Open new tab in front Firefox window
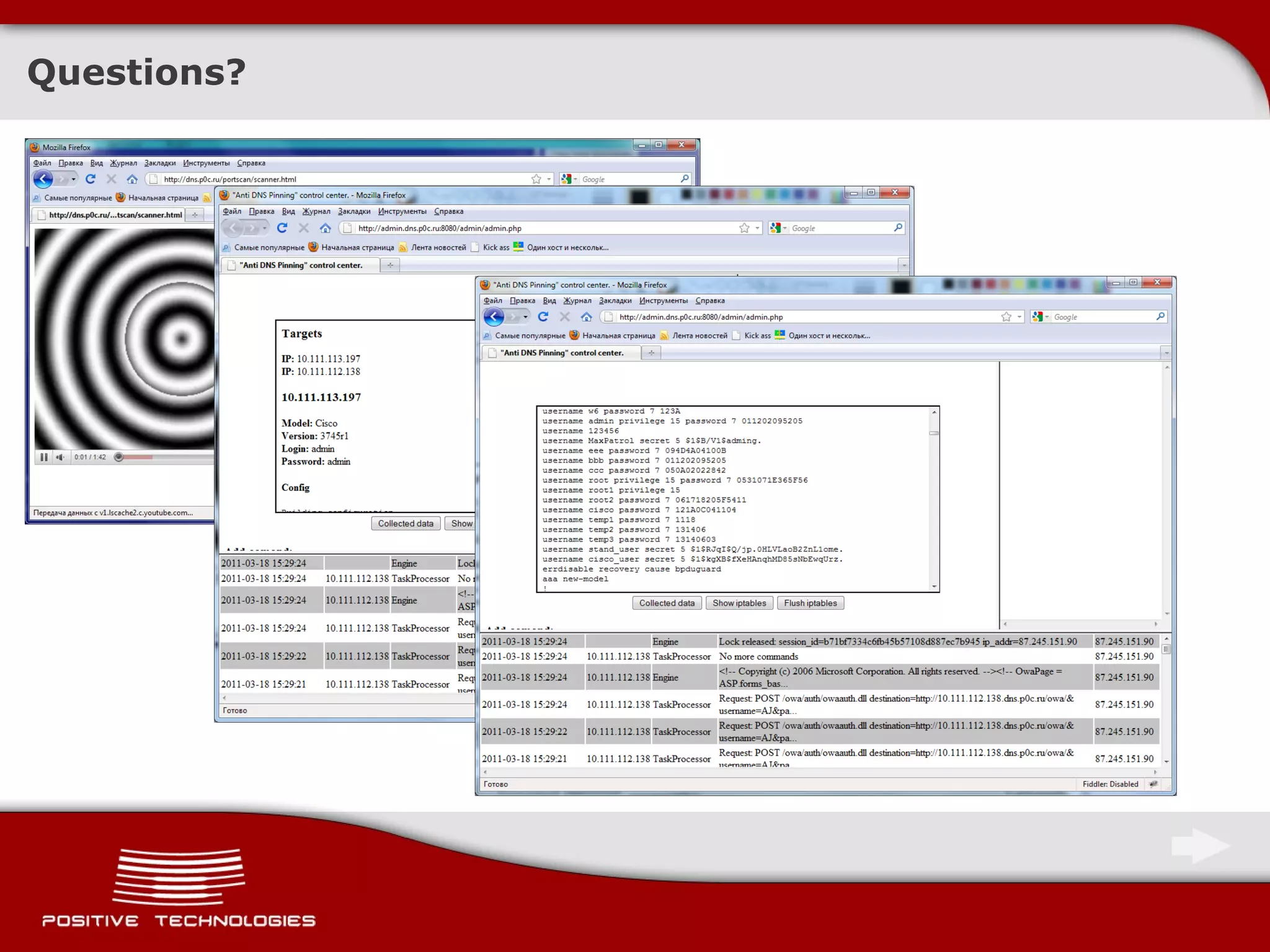 tap(651, 353)
